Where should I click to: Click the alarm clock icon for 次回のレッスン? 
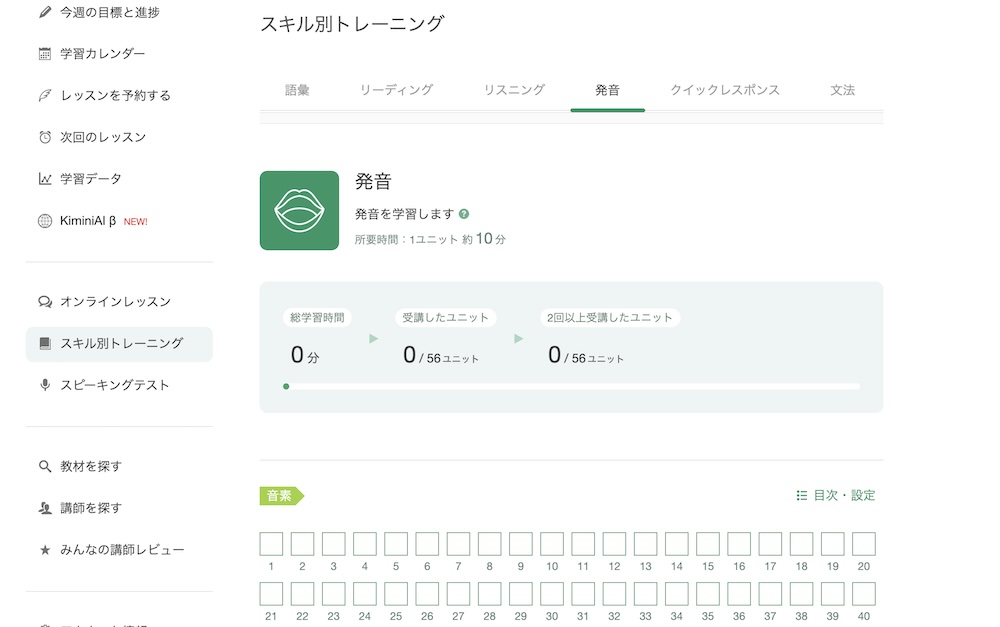45,137
